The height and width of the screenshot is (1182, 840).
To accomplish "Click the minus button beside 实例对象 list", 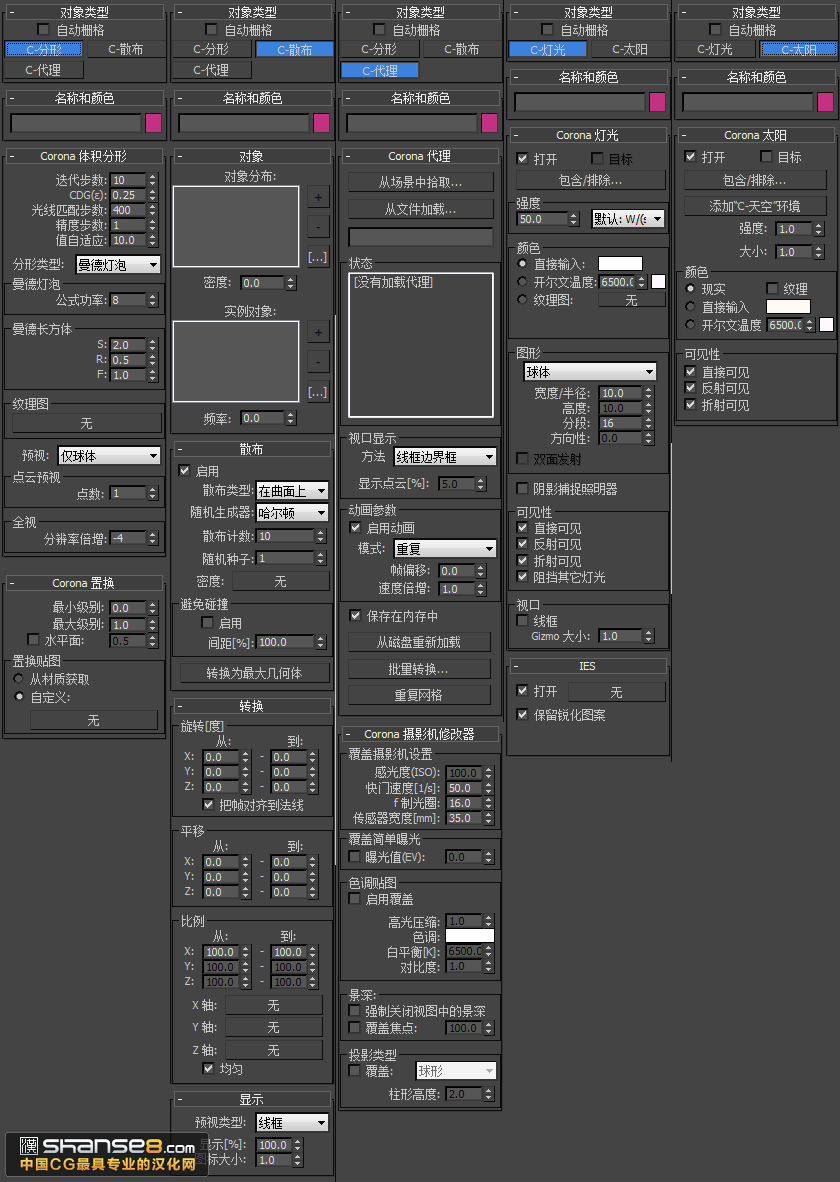I will pos(318,362).
